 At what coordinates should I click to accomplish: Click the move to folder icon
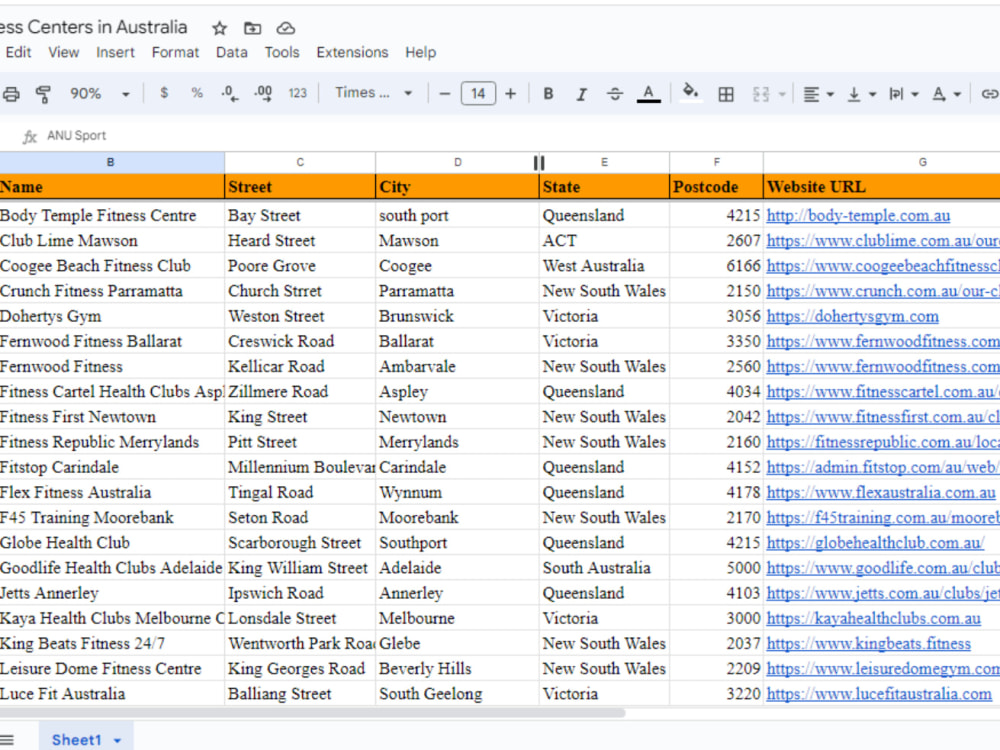pyautogui.click(x=253, y=28)
